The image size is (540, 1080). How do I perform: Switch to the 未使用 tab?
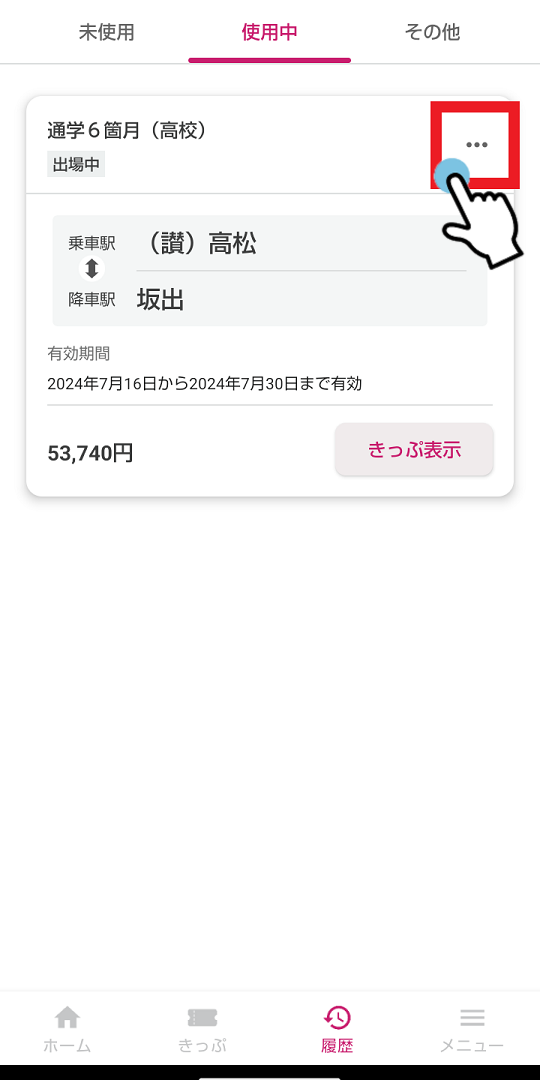(107, 32)
